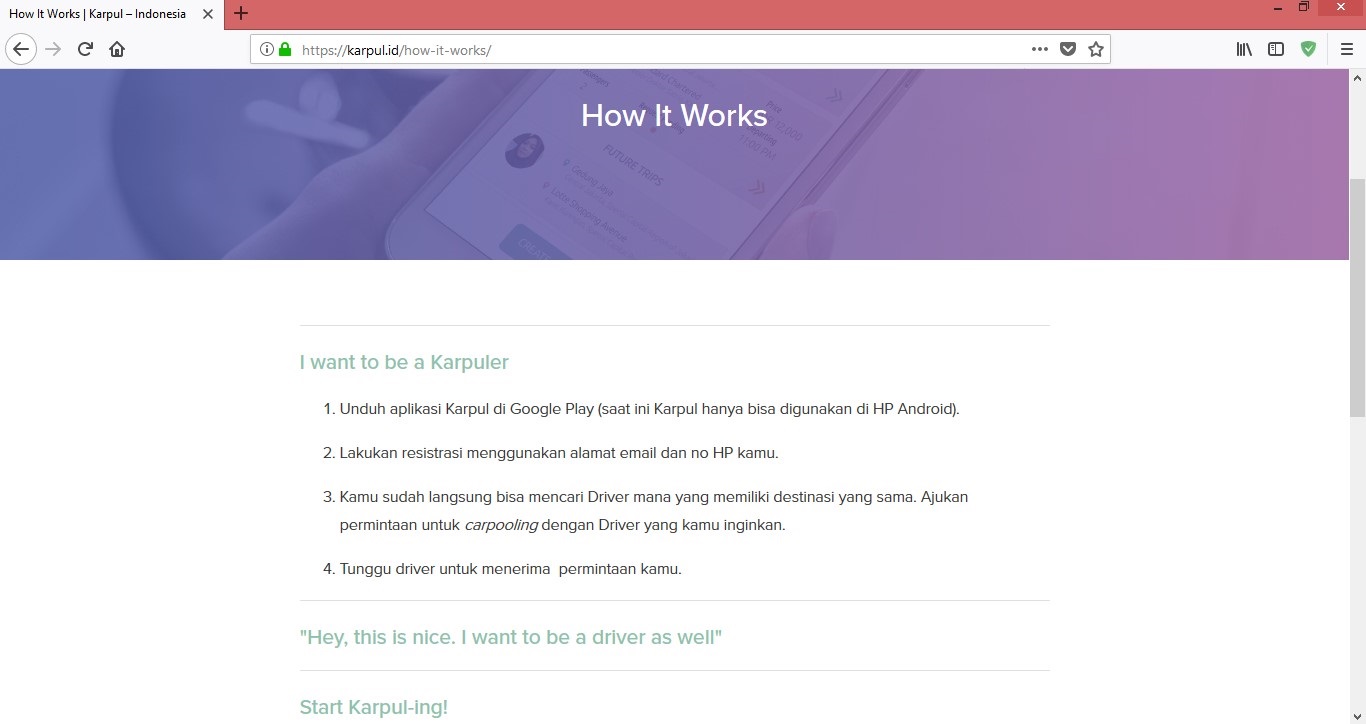The image size is (1366, 724).
Task: Click the browser Back arrow button
Action: coord(21,49)
